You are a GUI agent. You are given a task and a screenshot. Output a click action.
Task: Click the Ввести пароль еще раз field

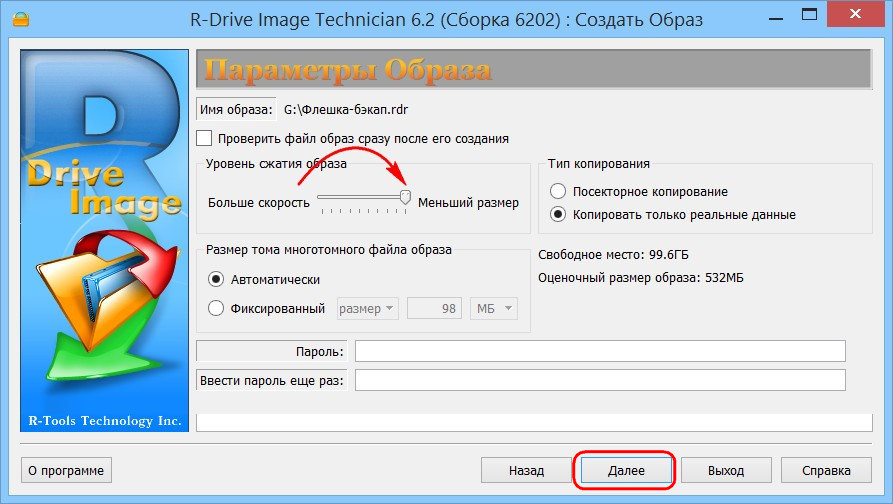600,380
